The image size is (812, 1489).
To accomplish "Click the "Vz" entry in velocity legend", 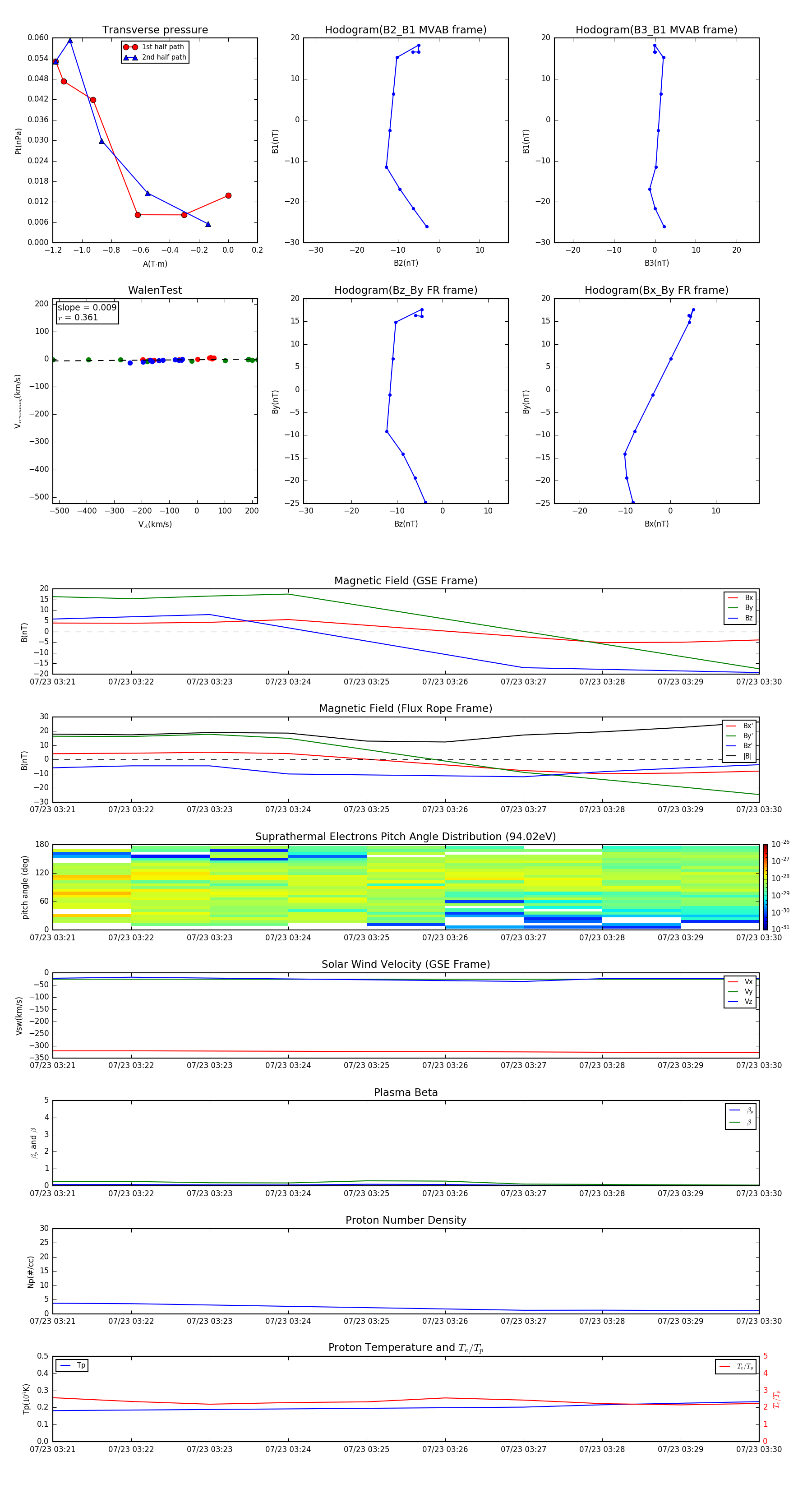I will (x=740, y=1002).
